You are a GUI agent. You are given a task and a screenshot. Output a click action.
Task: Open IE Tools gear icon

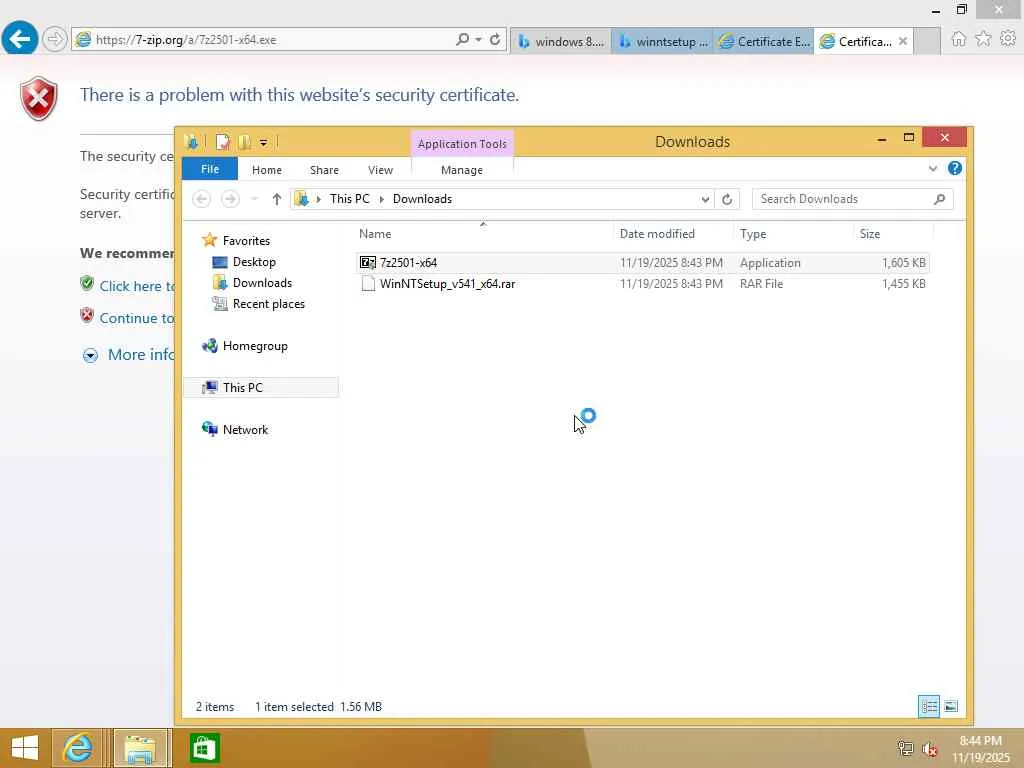[1008, 39]
